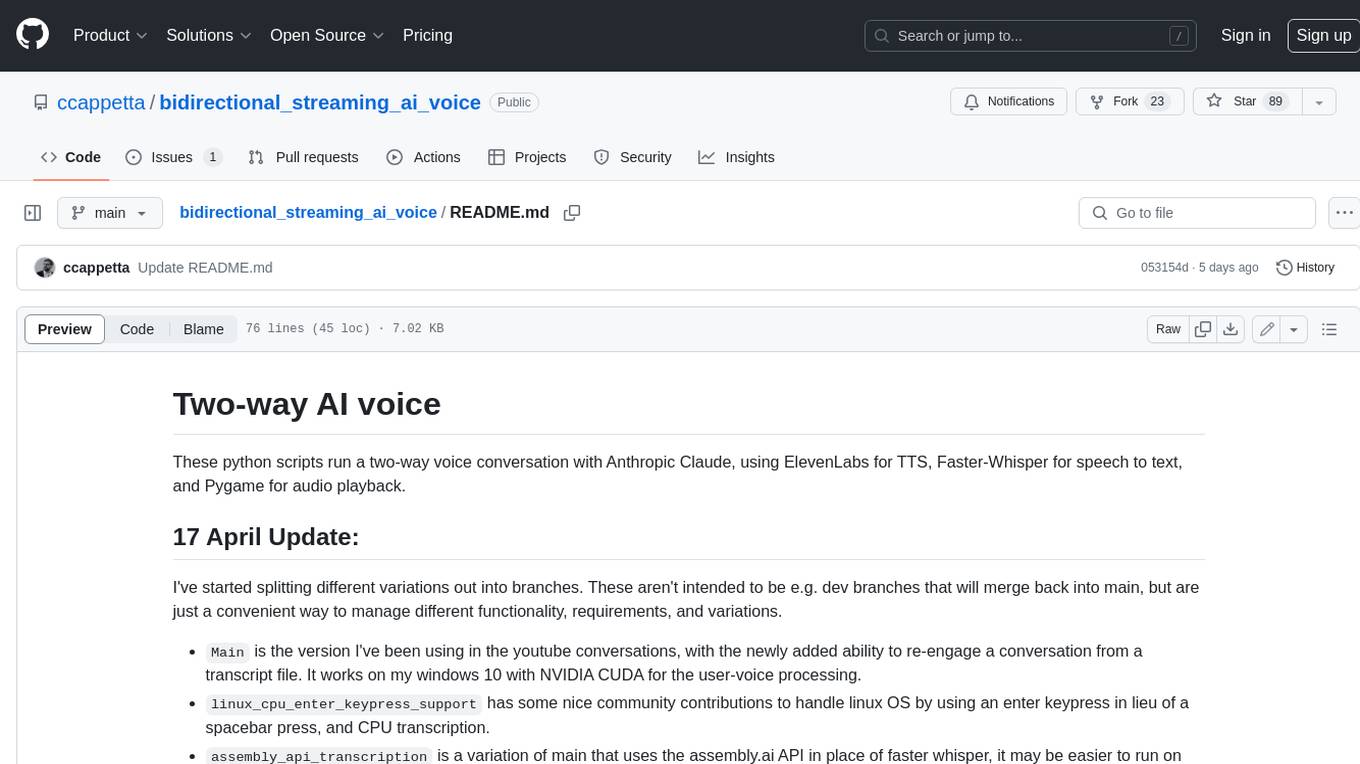
Task: Go to repository root in breadcrumb
Action: [x=308, y=212]
